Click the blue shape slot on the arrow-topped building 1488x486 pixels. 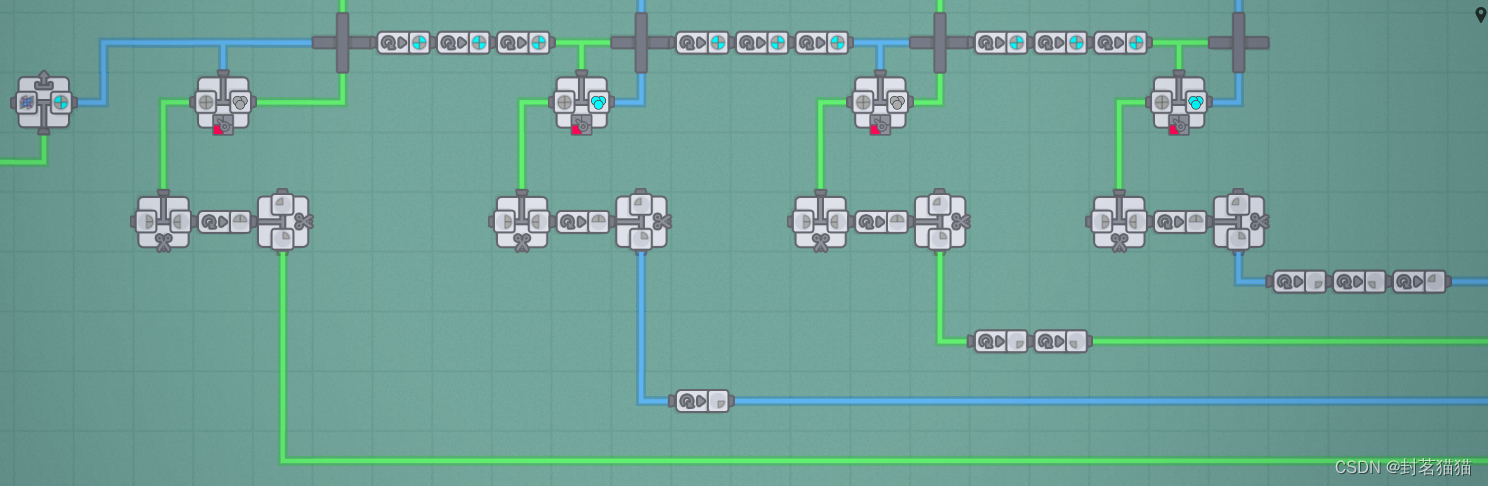click(27, 102)
